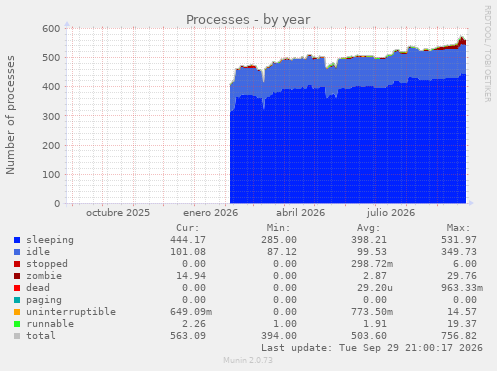Click idle current value 101.08
Viewport: 497px width, 371px height.
(188, 252)
